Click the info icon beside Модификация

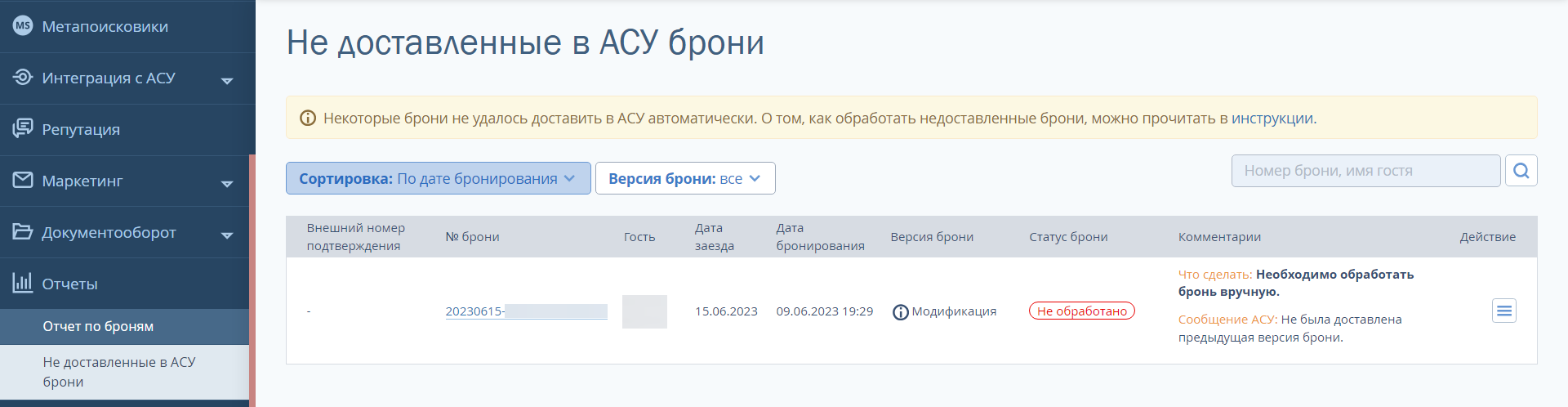(900, 312)
